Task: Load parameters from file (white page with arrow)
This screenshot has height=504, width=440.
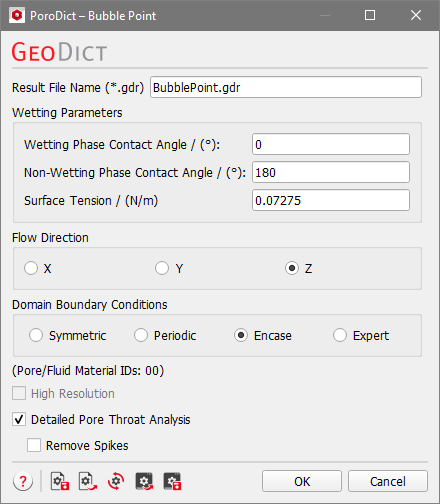Action: [x=88, y=481]
